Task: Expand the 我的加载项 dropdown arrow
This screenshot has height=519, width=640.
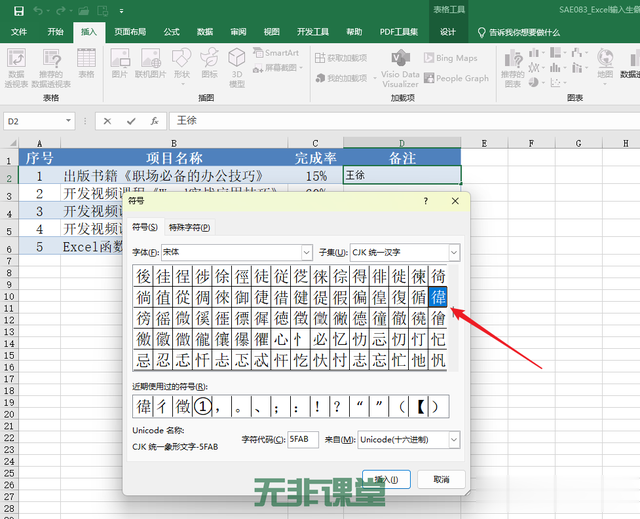Action: [x=375, y=78]
